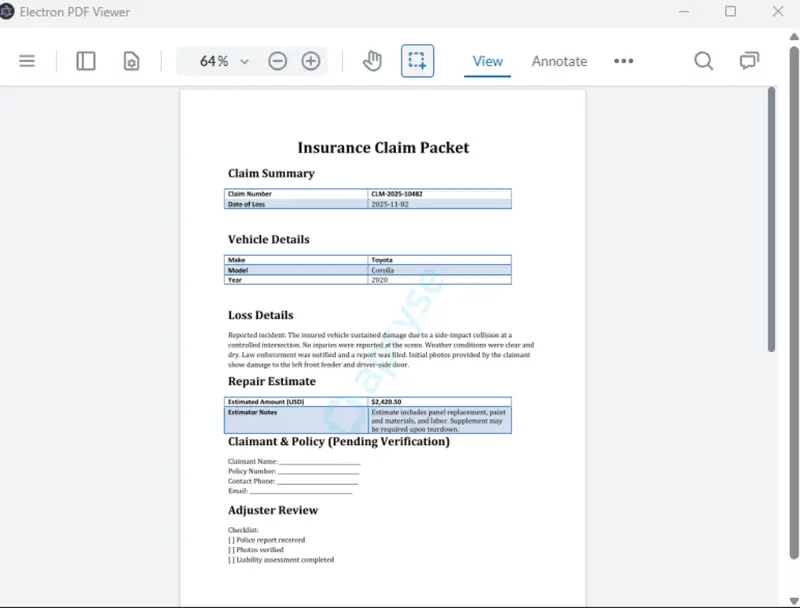The height and width of the screenshot is (608, 800).
Task: Click the Estimated Amount (USD) label cell
Action: point(296,402)
